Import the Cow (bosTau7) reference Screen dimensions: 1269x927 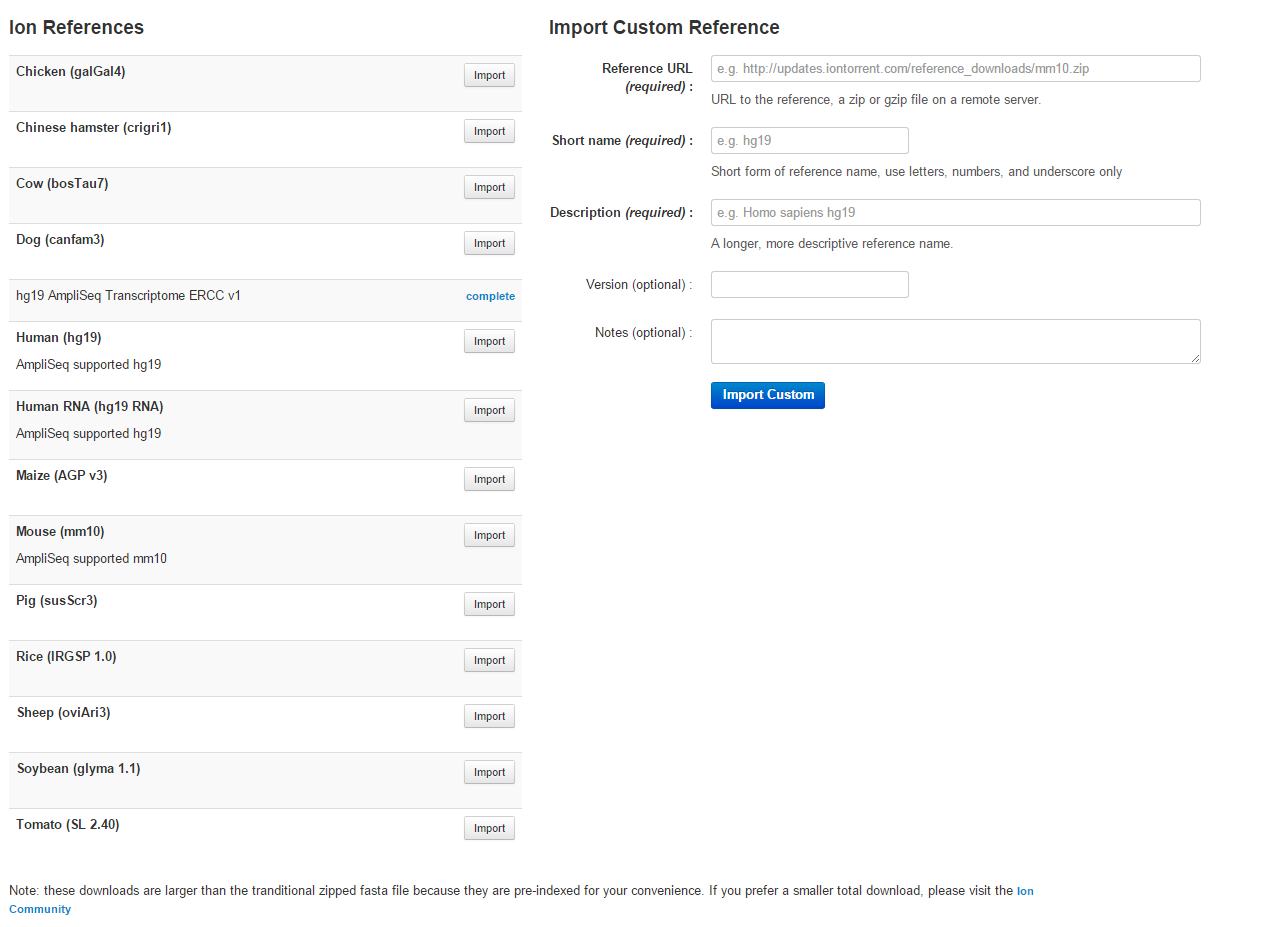(x=489, y=187)
